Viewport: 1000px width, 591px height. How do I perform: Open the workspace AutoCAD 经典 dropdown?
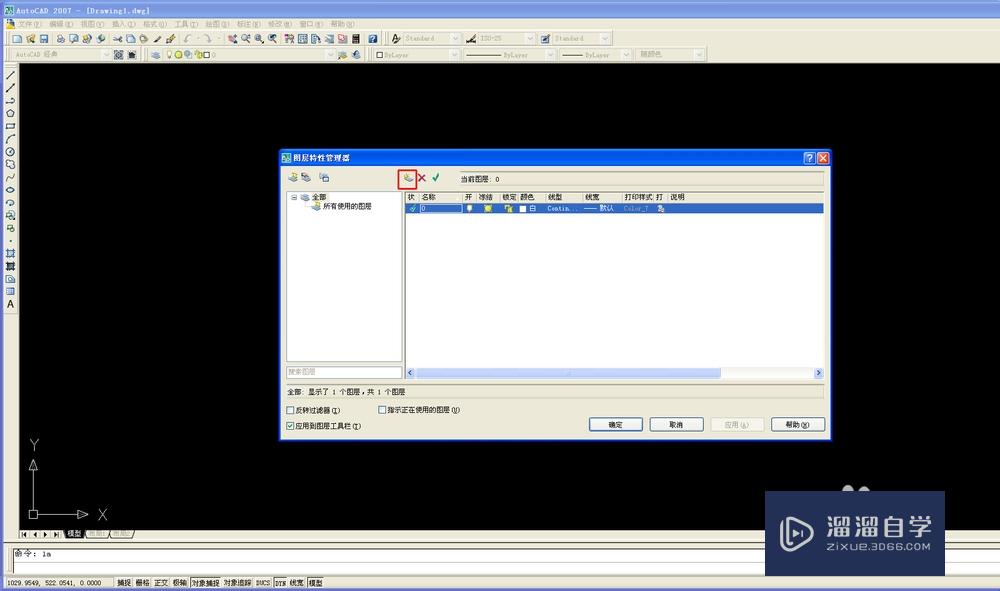(x=106, y=55)
